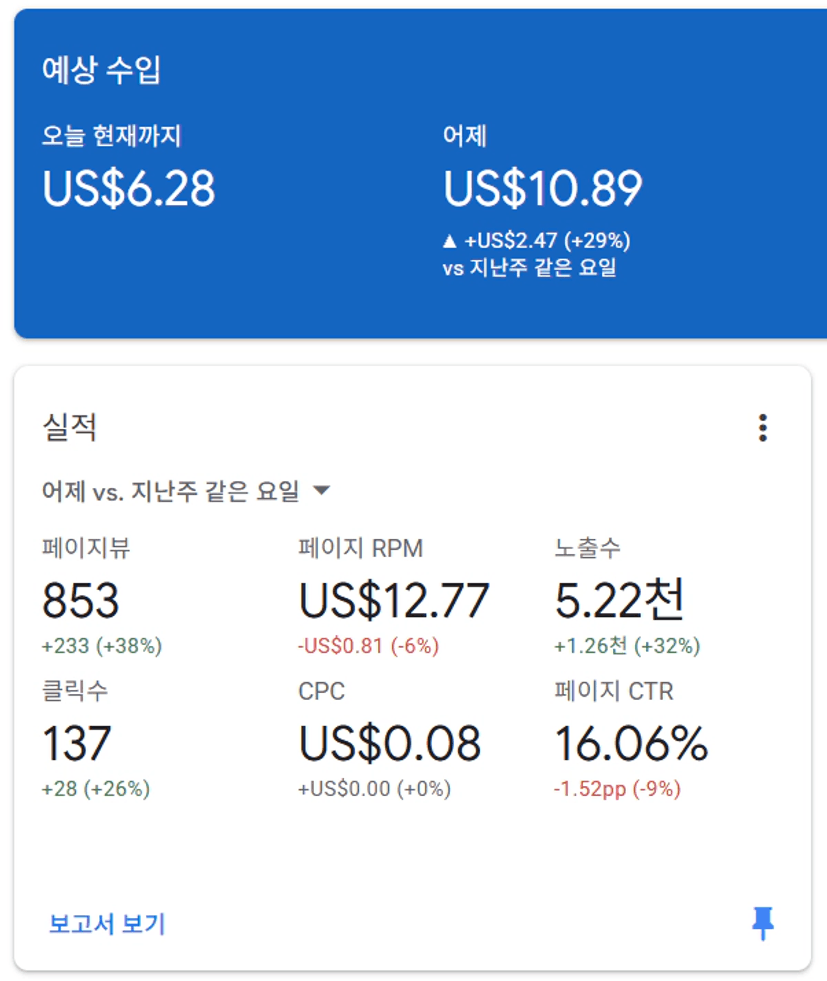Open the three-dot menu on 실적 card
827x981 pixels.
(763, 428)
